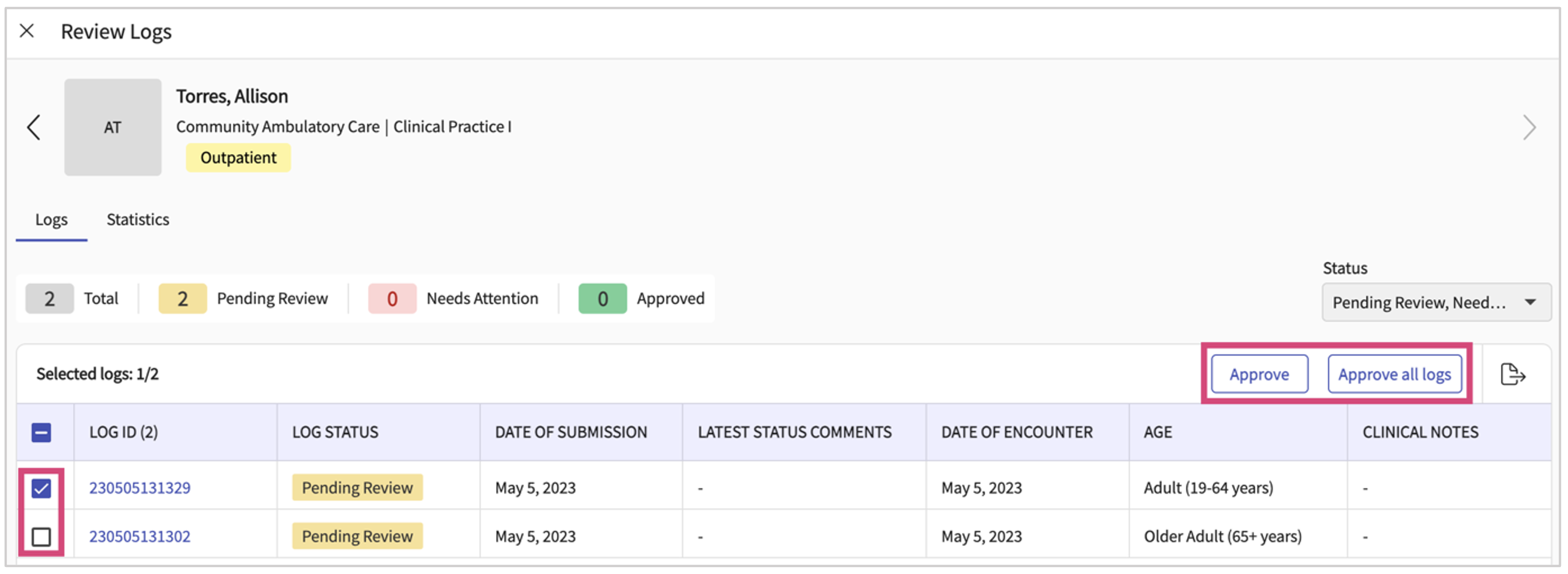Click the green Approved count badge
The image size is (1568, 574).
coord(602,299)
